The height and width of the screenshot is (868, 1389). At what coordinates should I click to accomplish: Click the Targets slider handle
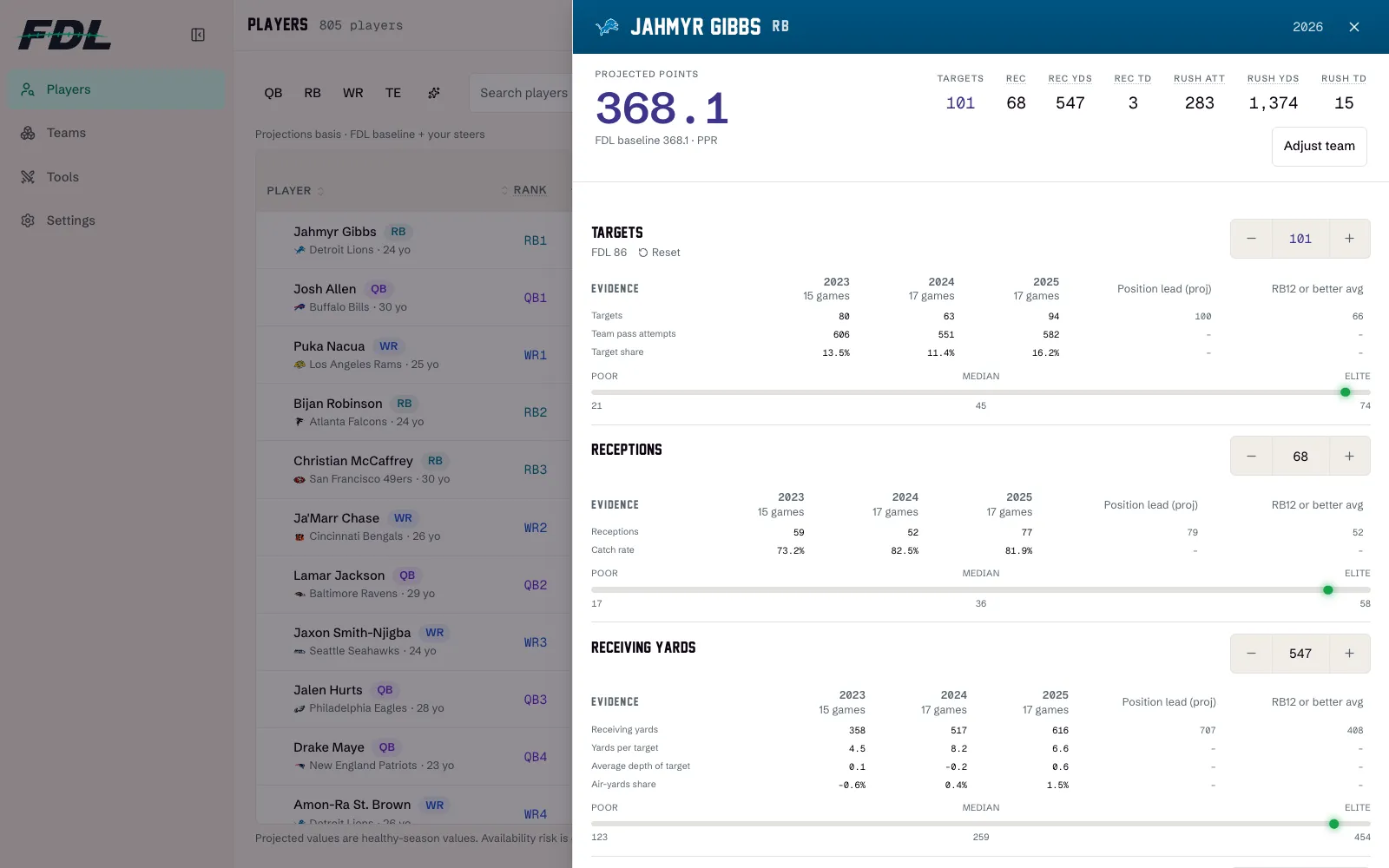click(x=1346, y=392)
